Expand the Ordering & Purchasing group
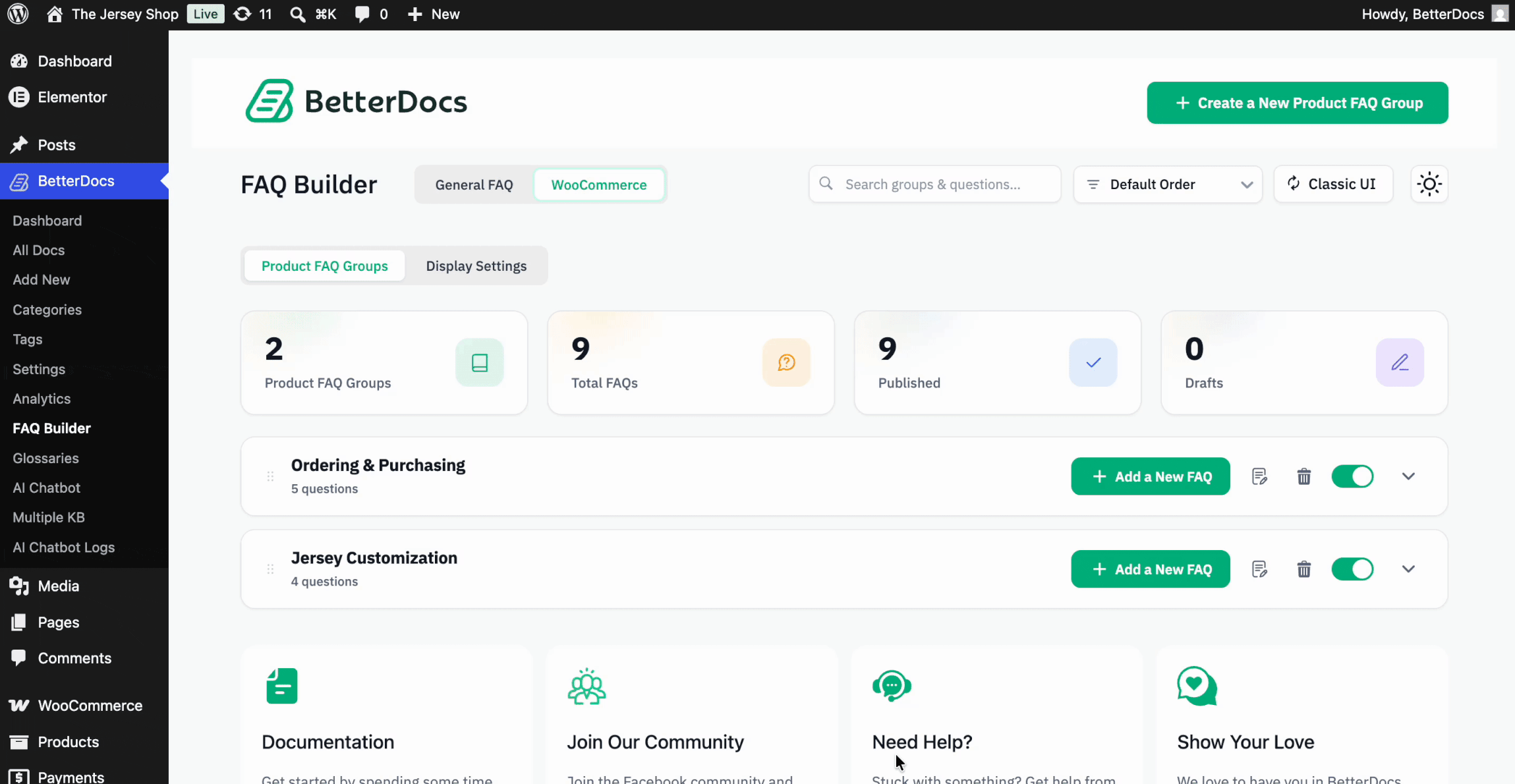The image size is (1515, 784). 1408,476
